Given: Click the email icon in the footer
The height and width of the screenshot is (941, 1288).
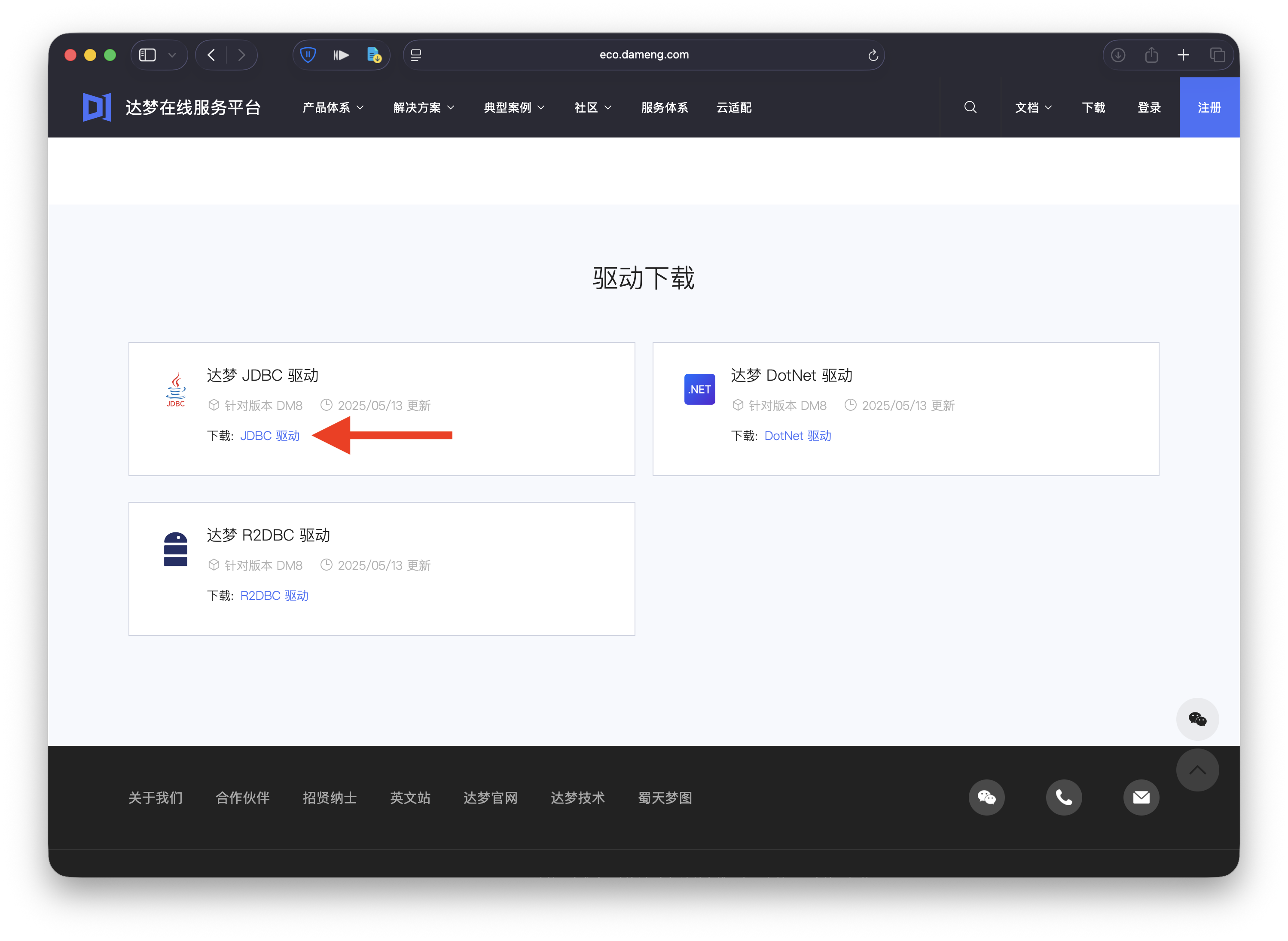Looking at the screenshot, I should coord(1141,797).
